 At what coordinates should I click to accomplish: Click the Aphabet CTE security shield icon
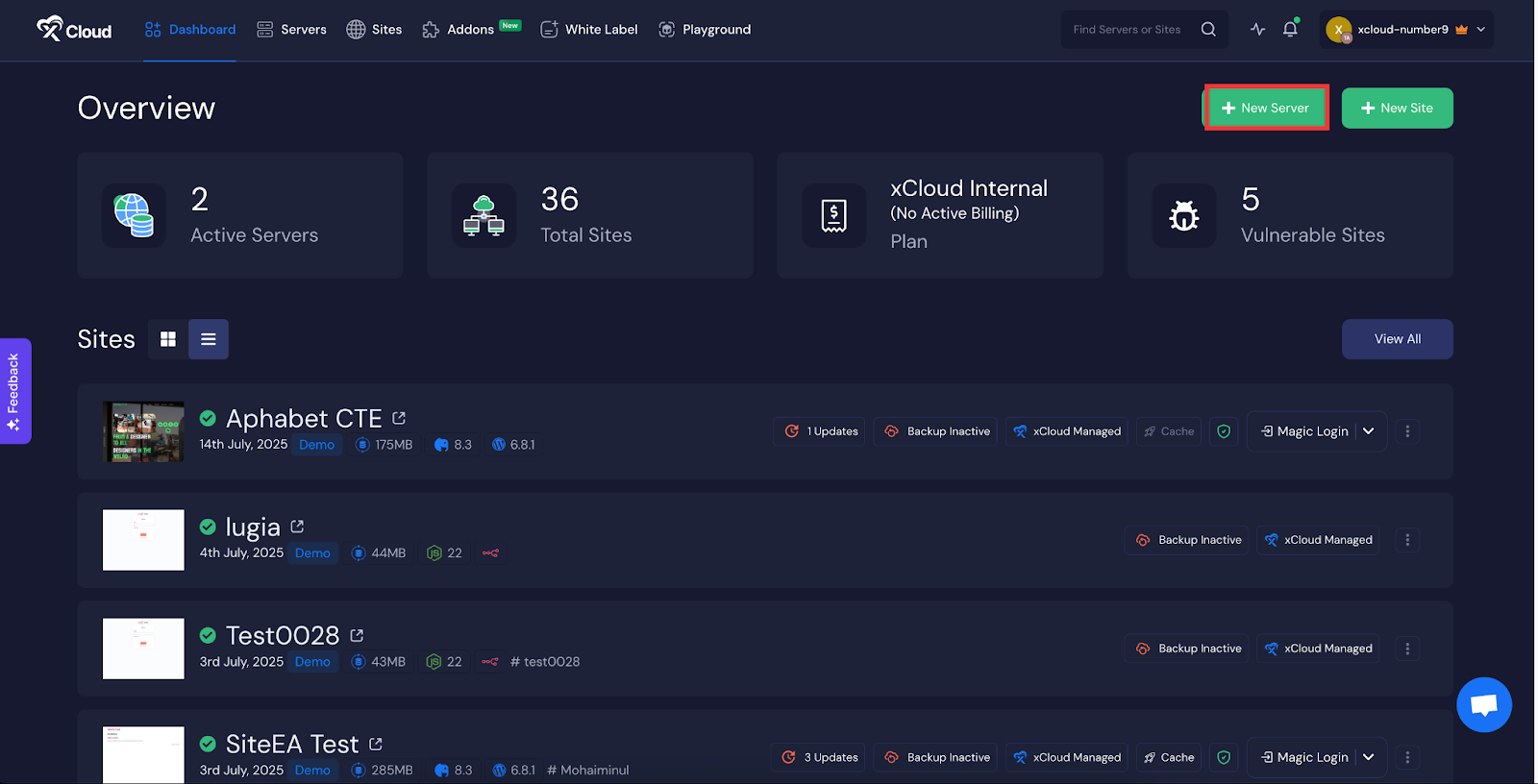[x=1224, y=431]
